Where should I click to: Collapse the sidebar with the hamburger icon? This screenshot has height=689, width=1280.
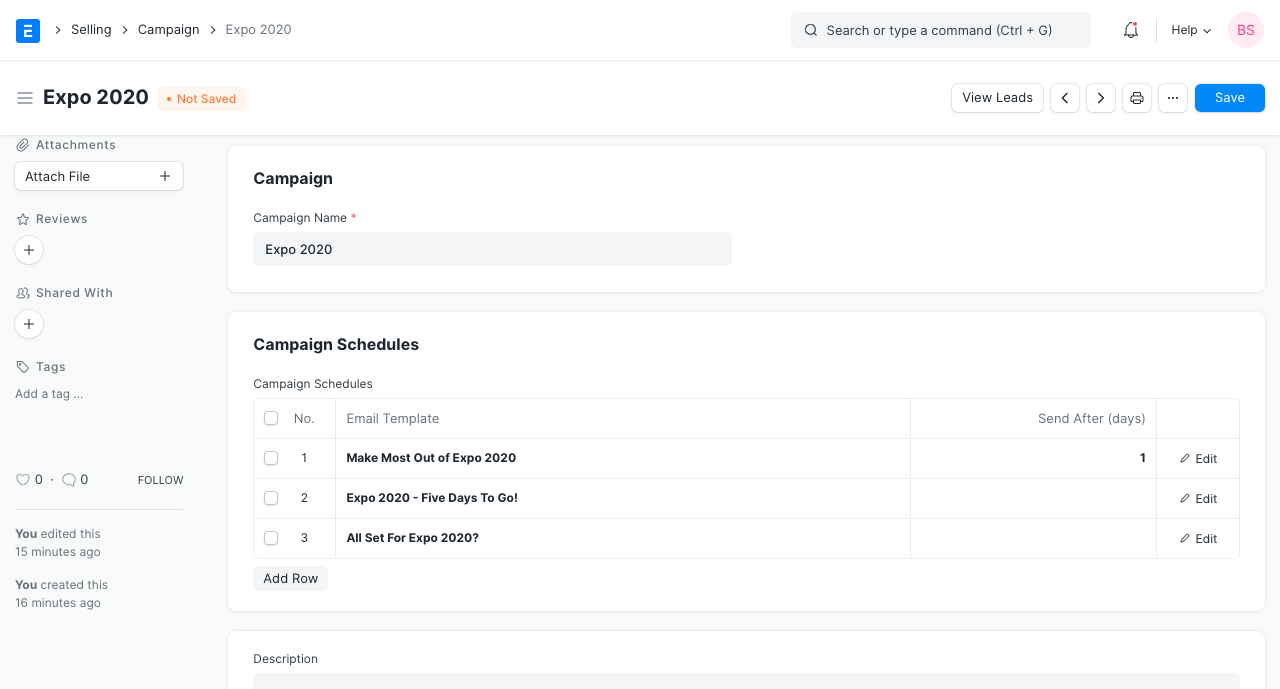point(25,97)
